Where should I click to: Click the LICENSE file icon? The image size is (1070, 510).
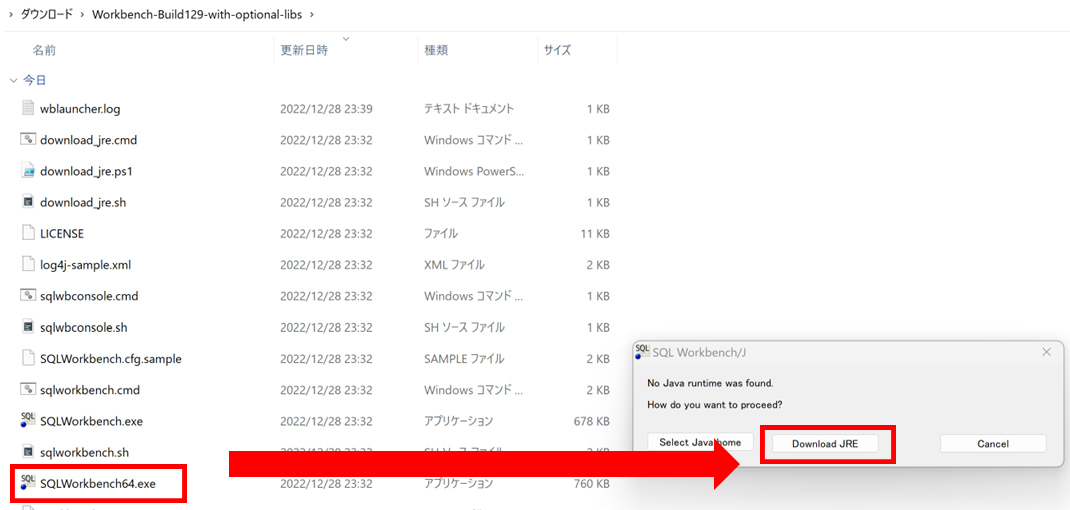[28, 233]
